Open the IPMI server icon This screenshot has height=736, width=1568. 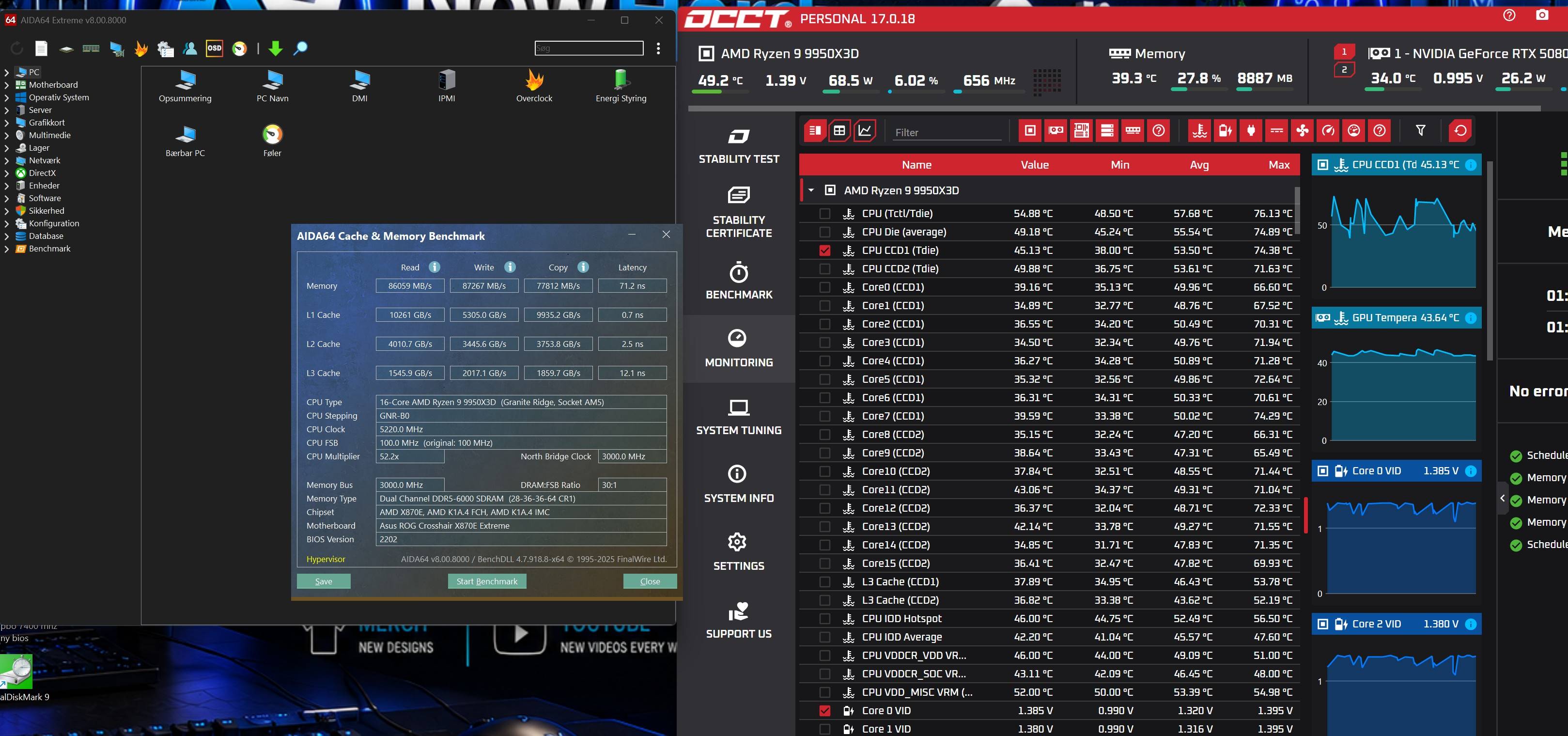tap(447, 80)
